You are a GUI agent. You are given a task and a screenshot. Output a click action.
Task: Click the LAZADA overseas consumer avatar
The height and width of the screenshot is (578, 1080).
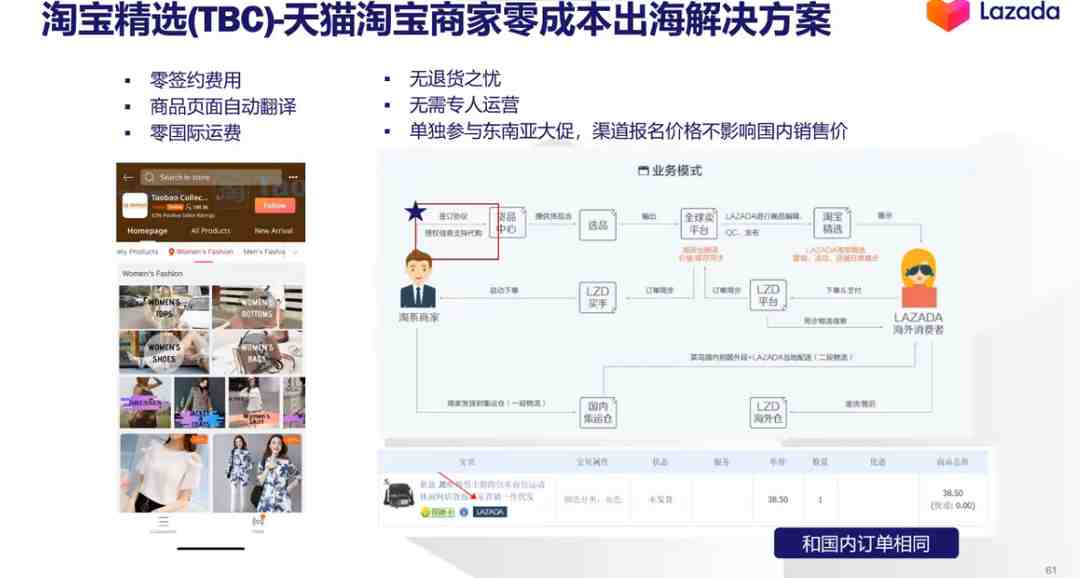tap(919, 278)
